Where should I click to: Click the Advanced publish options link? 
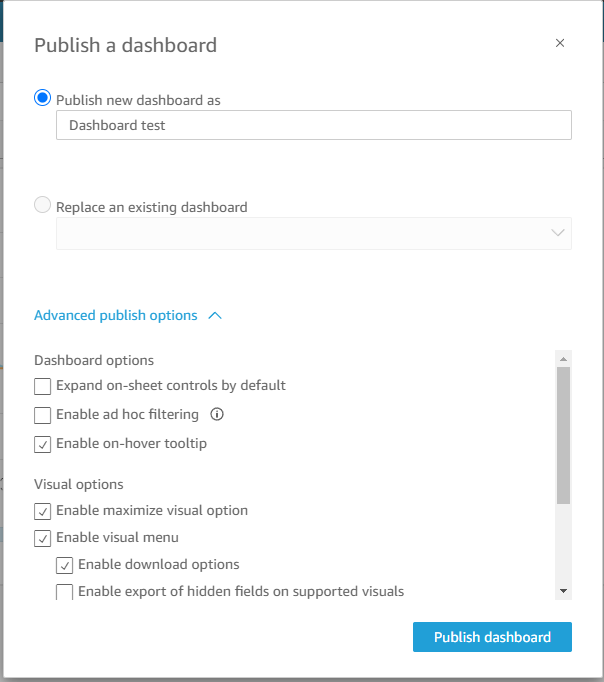point(116,316)
